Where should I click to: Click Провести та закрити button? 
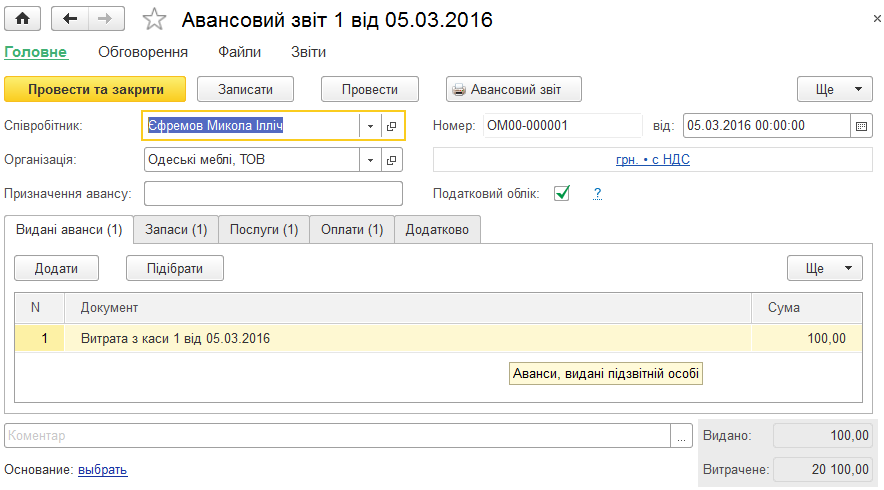click(x=95, y=89)
